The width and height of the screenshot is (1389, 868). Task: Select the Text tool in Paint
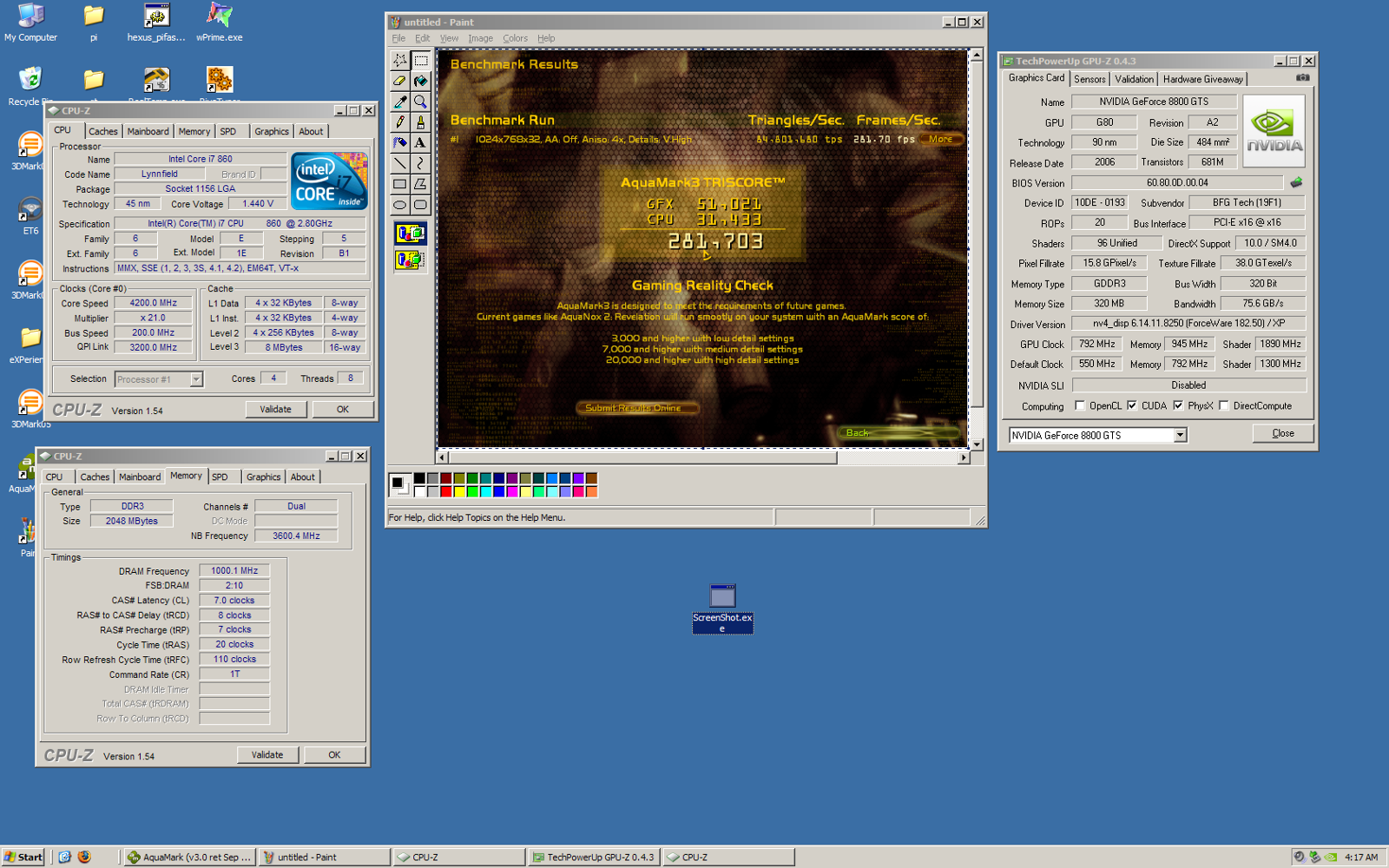point(420,142)
